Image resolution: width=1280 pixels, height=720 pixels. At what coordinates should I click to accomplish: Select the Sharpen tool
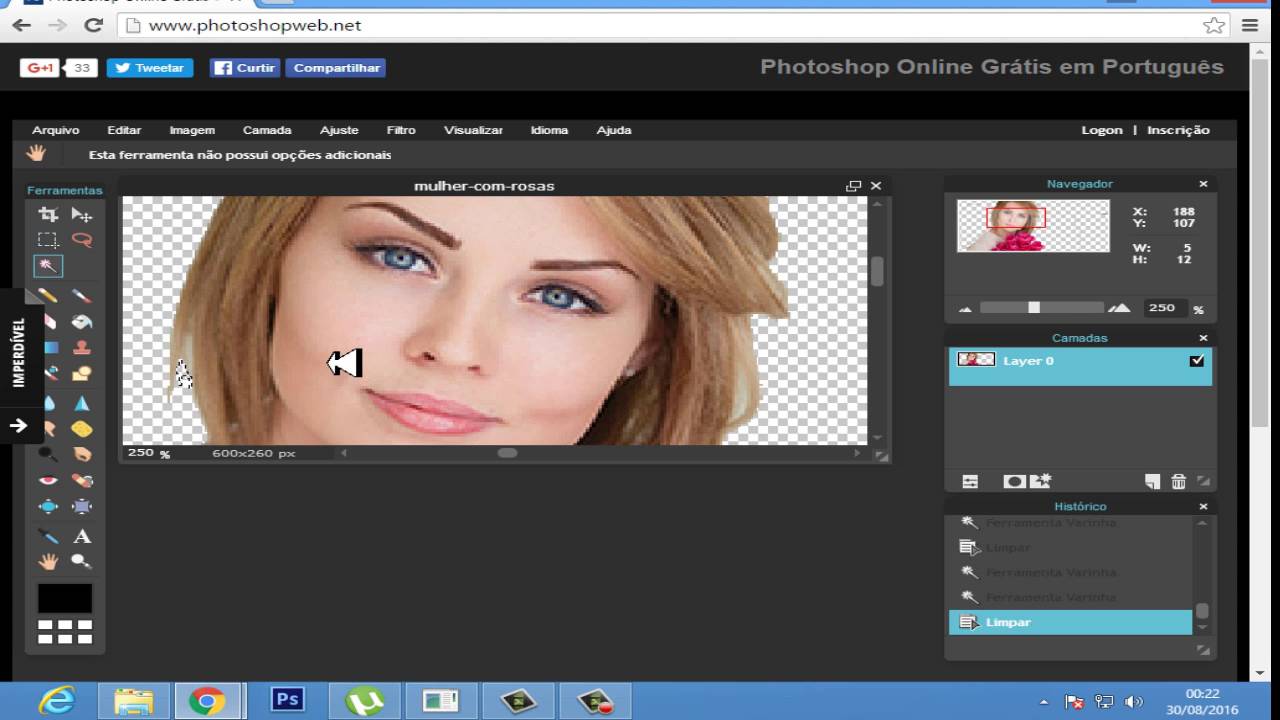coord(82,403)
